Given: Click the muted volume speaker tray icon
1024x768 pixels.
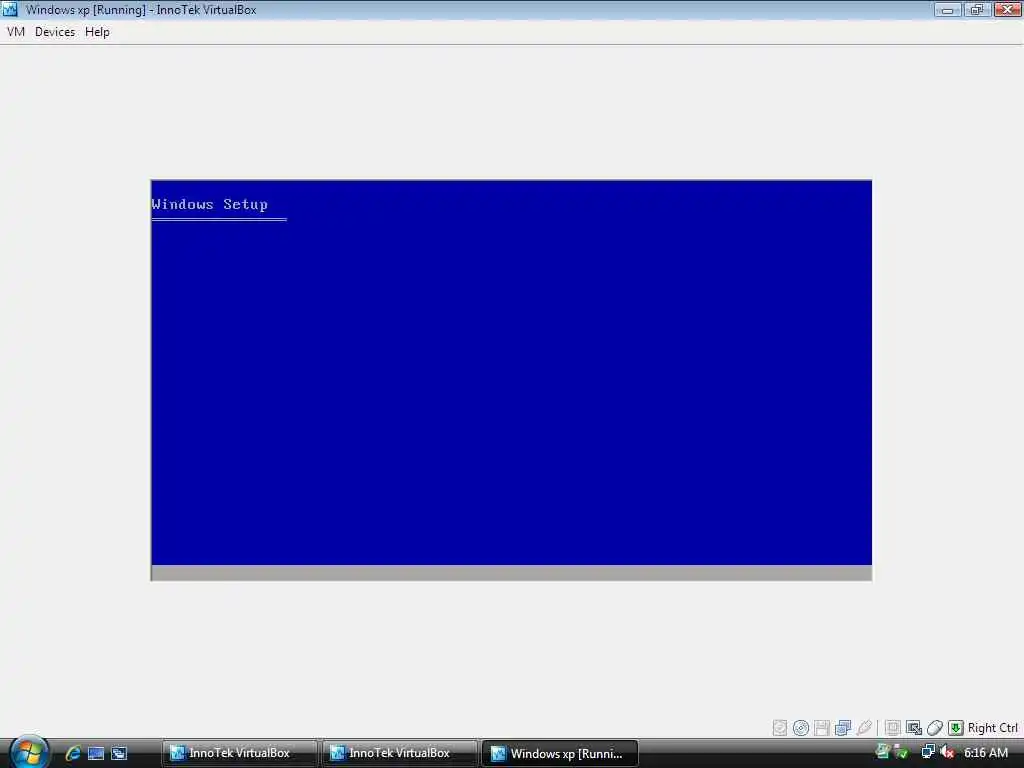Looking at the screenshot, I should click(x=947, y=752).
